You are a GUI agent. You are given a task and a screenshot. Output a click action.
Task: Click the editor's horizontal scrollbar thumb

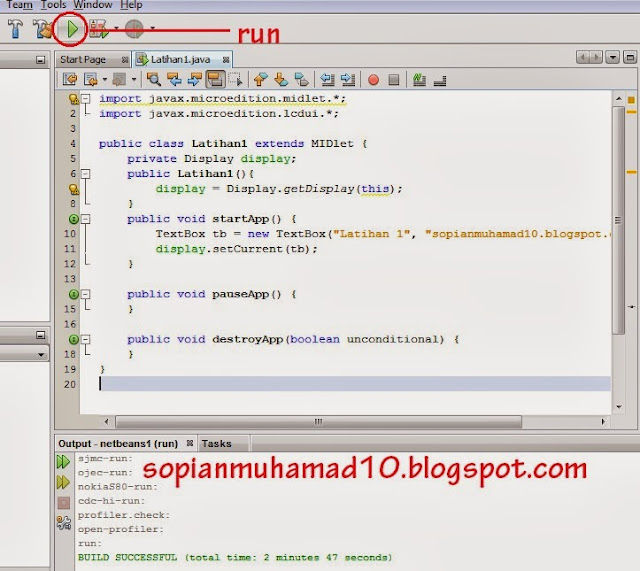[318, 422]
